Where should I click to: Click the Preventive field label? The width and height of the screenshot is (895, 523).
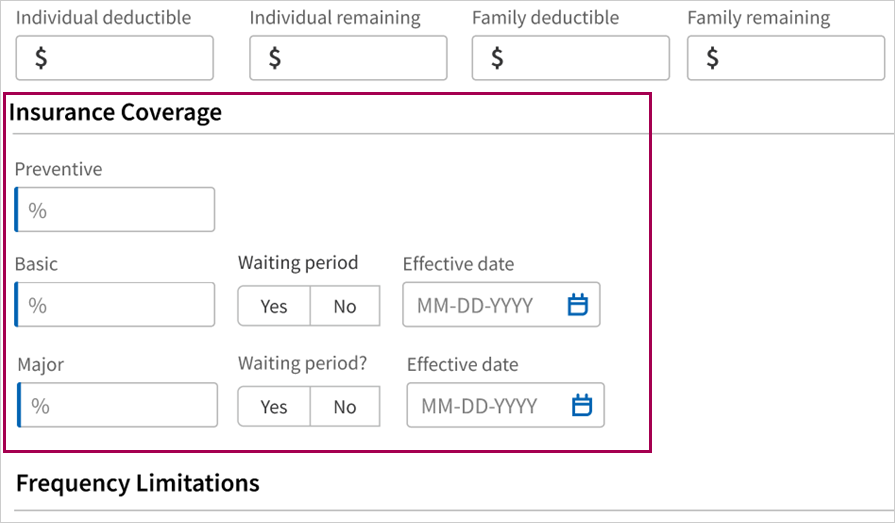point(58,169)
